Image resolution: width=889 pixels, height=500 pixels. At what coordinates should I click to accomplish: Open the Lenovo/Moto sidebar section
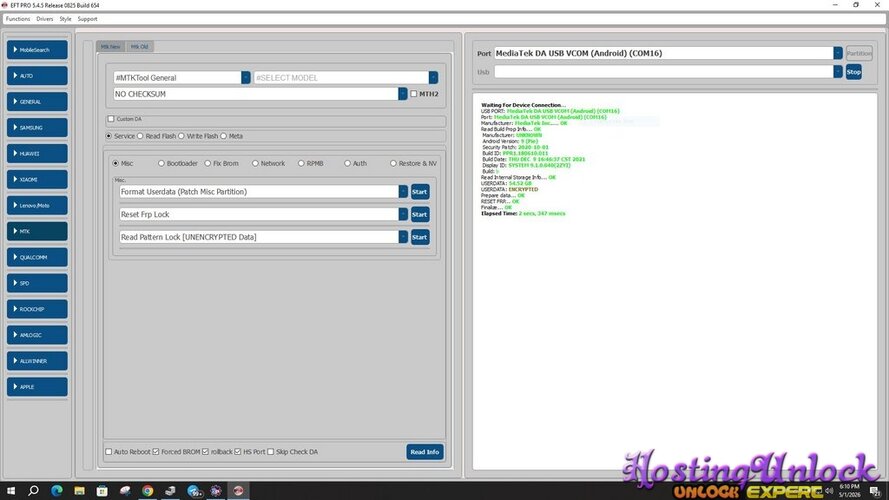coord(37,205)
